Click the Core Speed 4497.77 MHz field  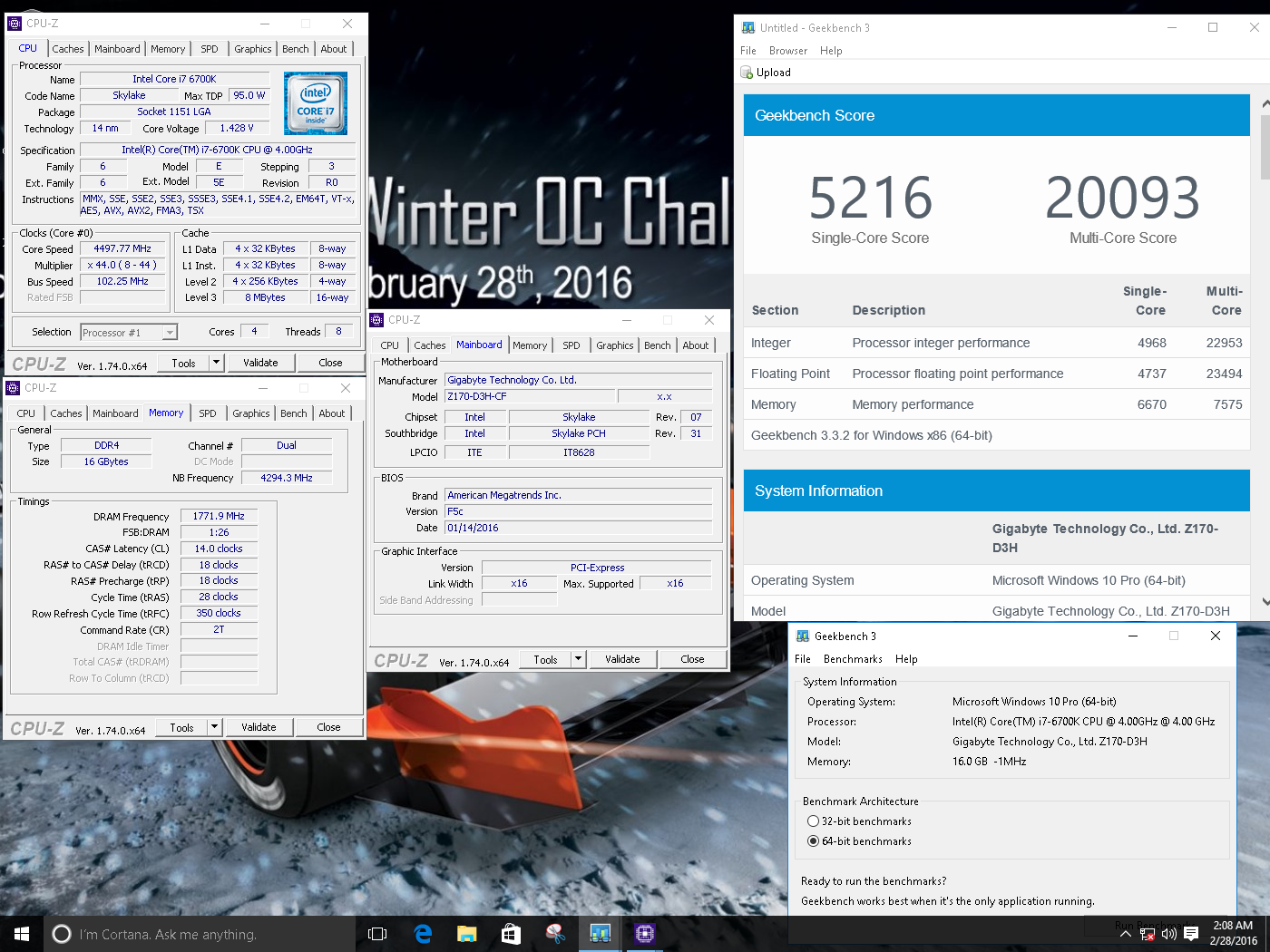(123, 248)
